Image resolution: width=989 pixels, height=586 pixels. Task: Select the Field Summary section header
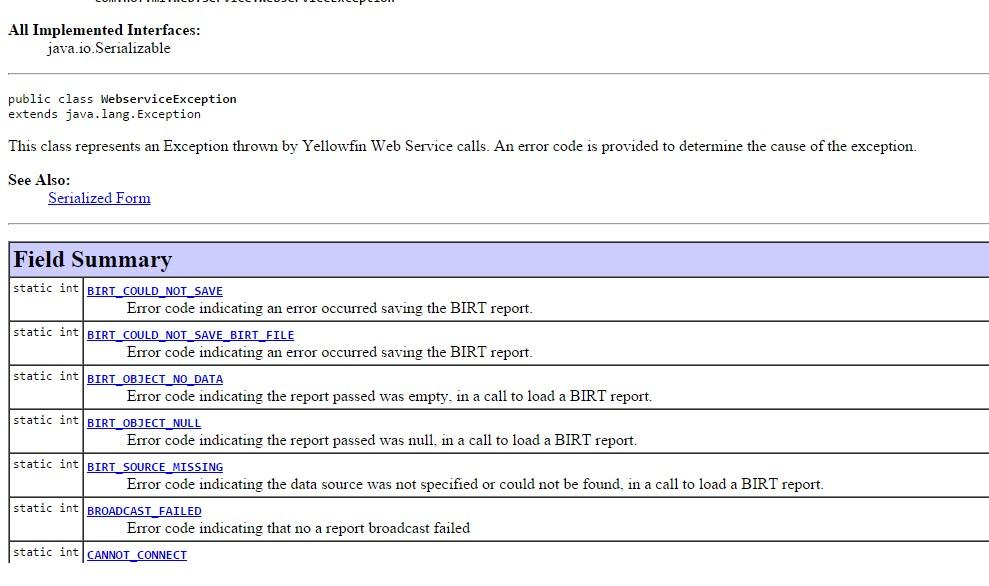92,259
